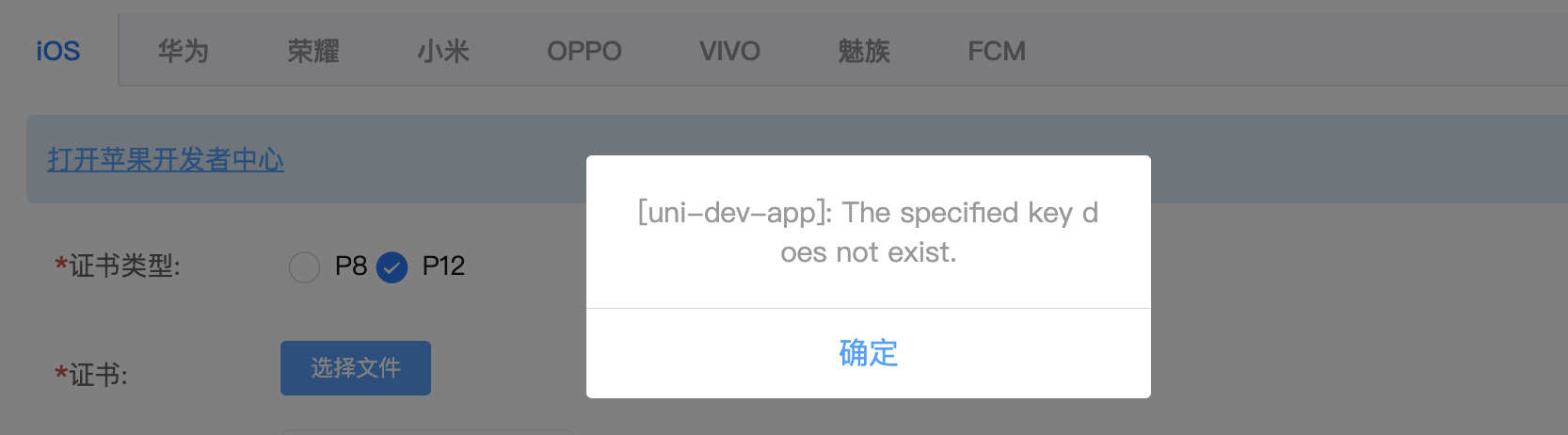The height and width of the screenshot is (435, 1568).
Task: Click the 选择文件 button to upload certificate
Action: coord(356,368)
